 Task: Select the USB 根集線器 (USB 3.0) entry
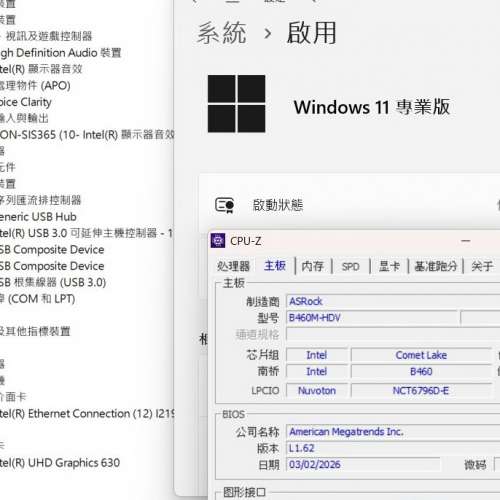(x=53, y=282)
